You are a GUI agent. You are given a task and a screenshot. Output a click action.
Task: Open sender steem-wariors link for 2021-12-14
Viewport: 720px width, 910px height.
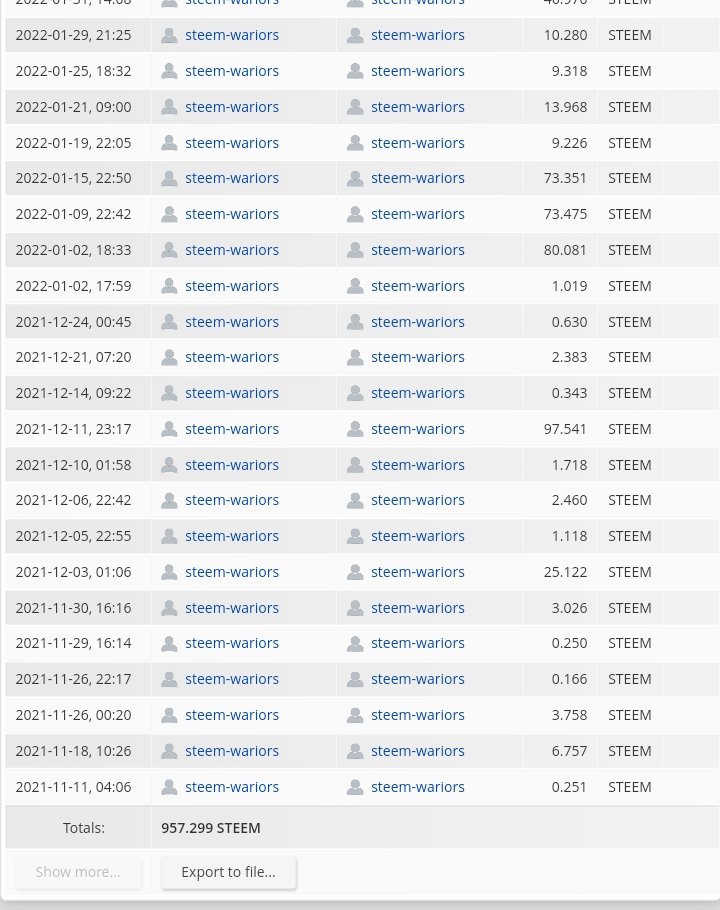point(232,393)
